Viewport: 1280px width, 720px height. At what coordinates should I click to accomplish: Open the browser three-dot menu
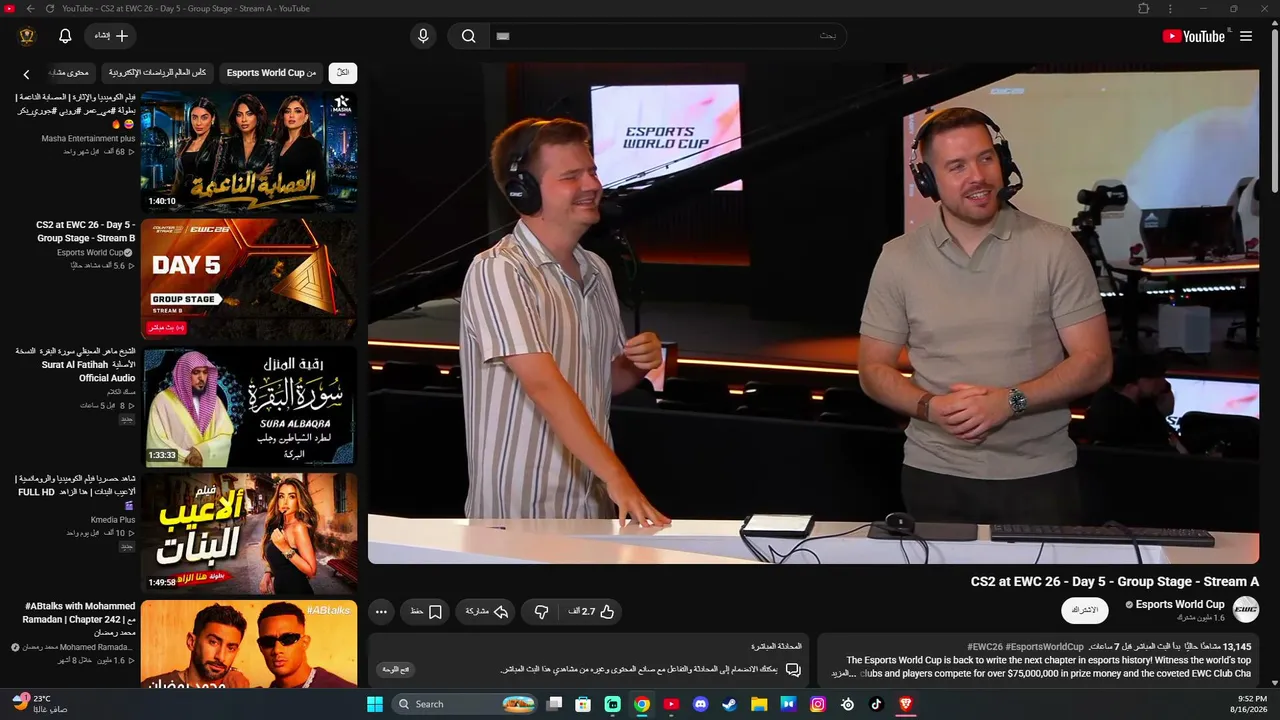coord(1170,9)
